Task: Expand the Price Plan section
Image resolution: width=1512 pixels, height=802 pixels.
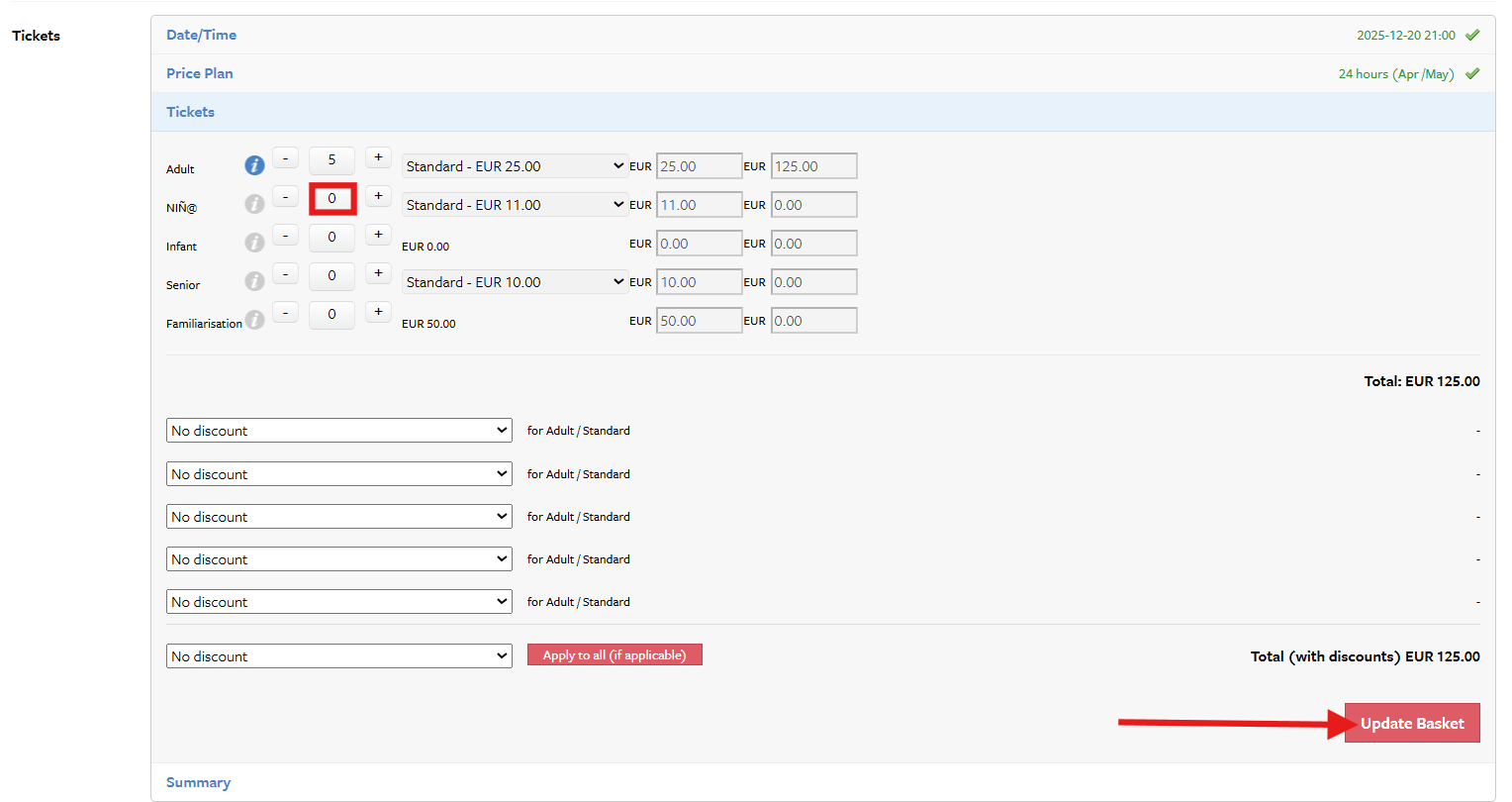Action: click(823, 73)
